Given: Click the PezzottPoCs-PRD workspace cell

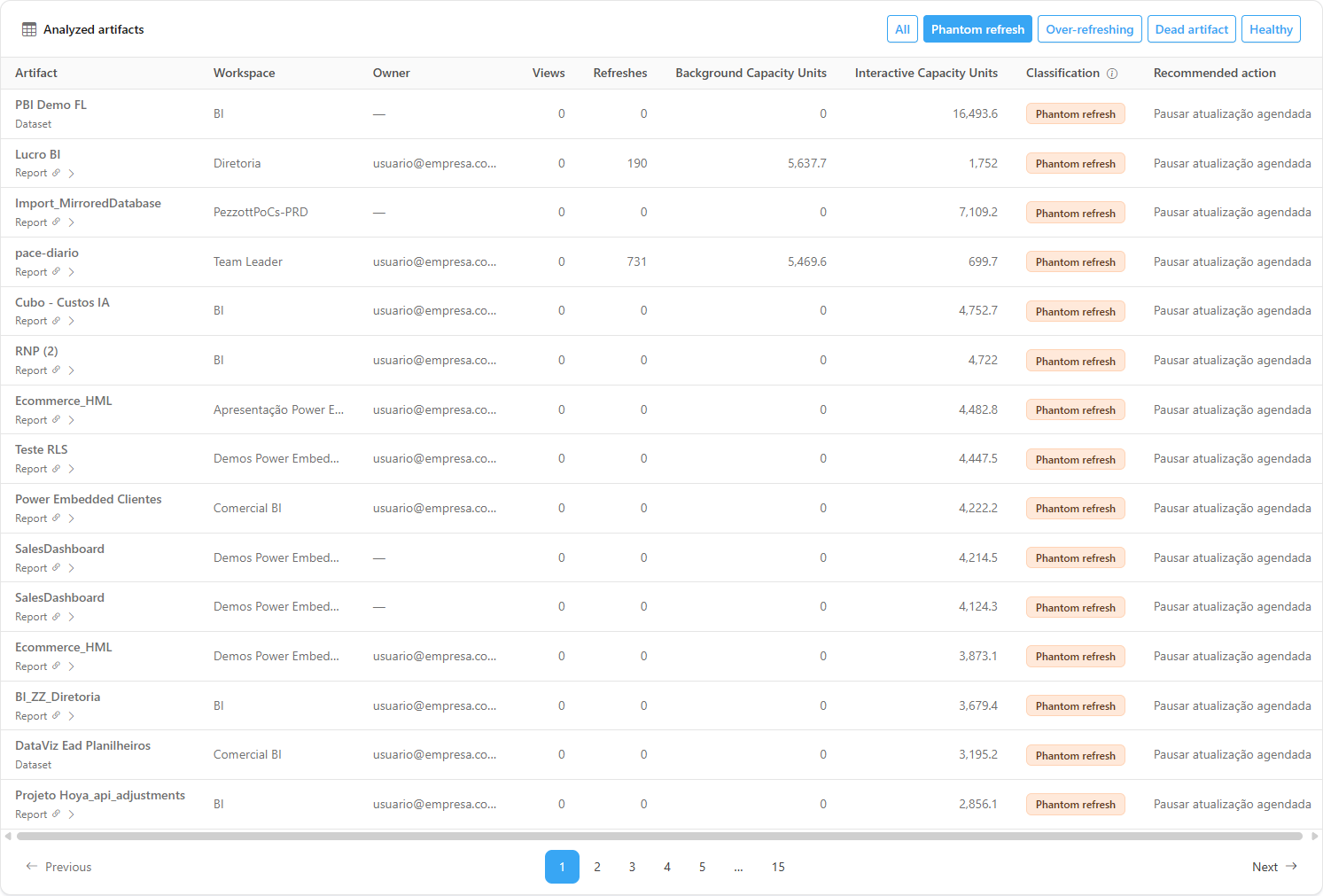Looking at the screenshot, I should (261, 212).
